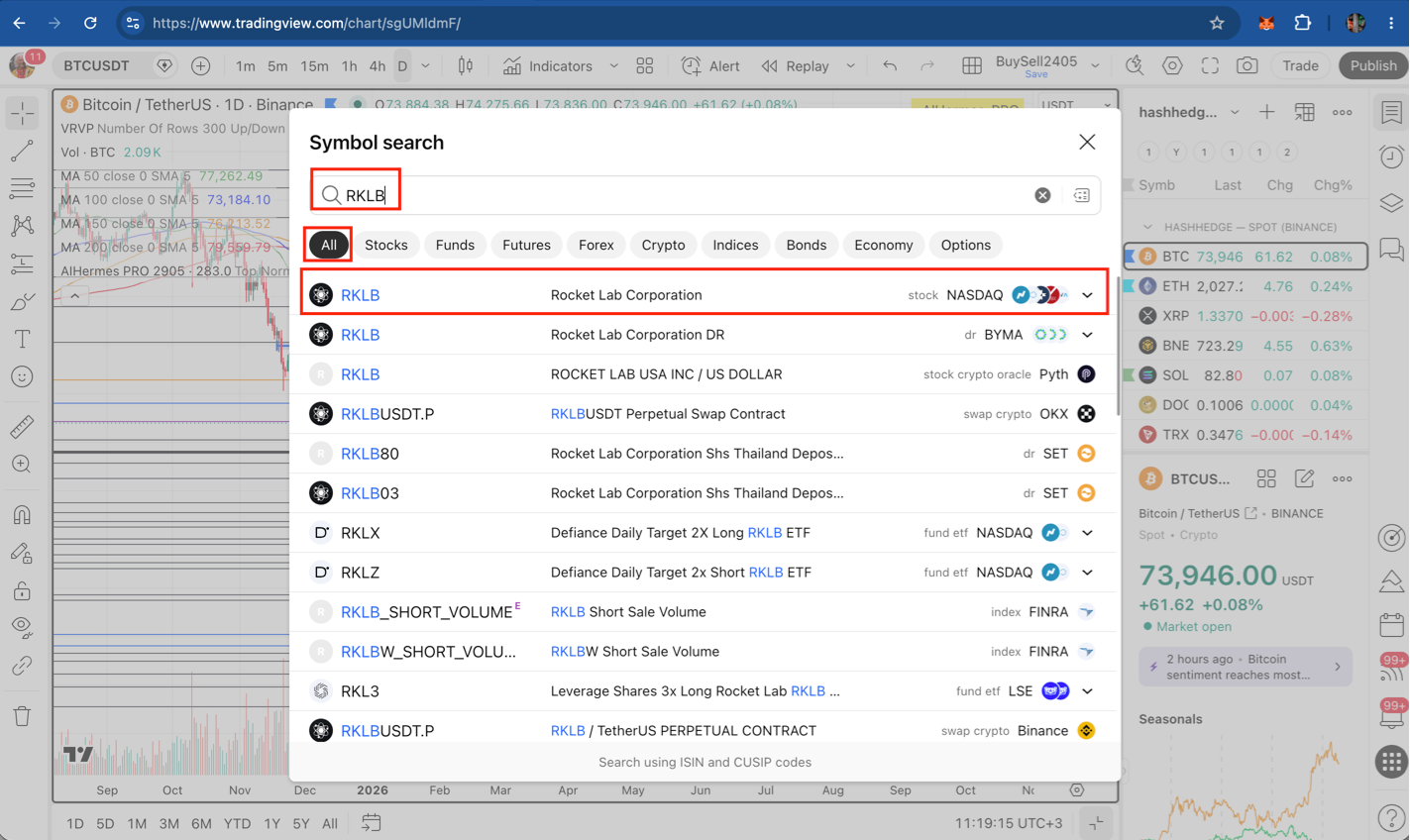
Task: Create an Alert from top toolbar
Action: pos(711,66)
